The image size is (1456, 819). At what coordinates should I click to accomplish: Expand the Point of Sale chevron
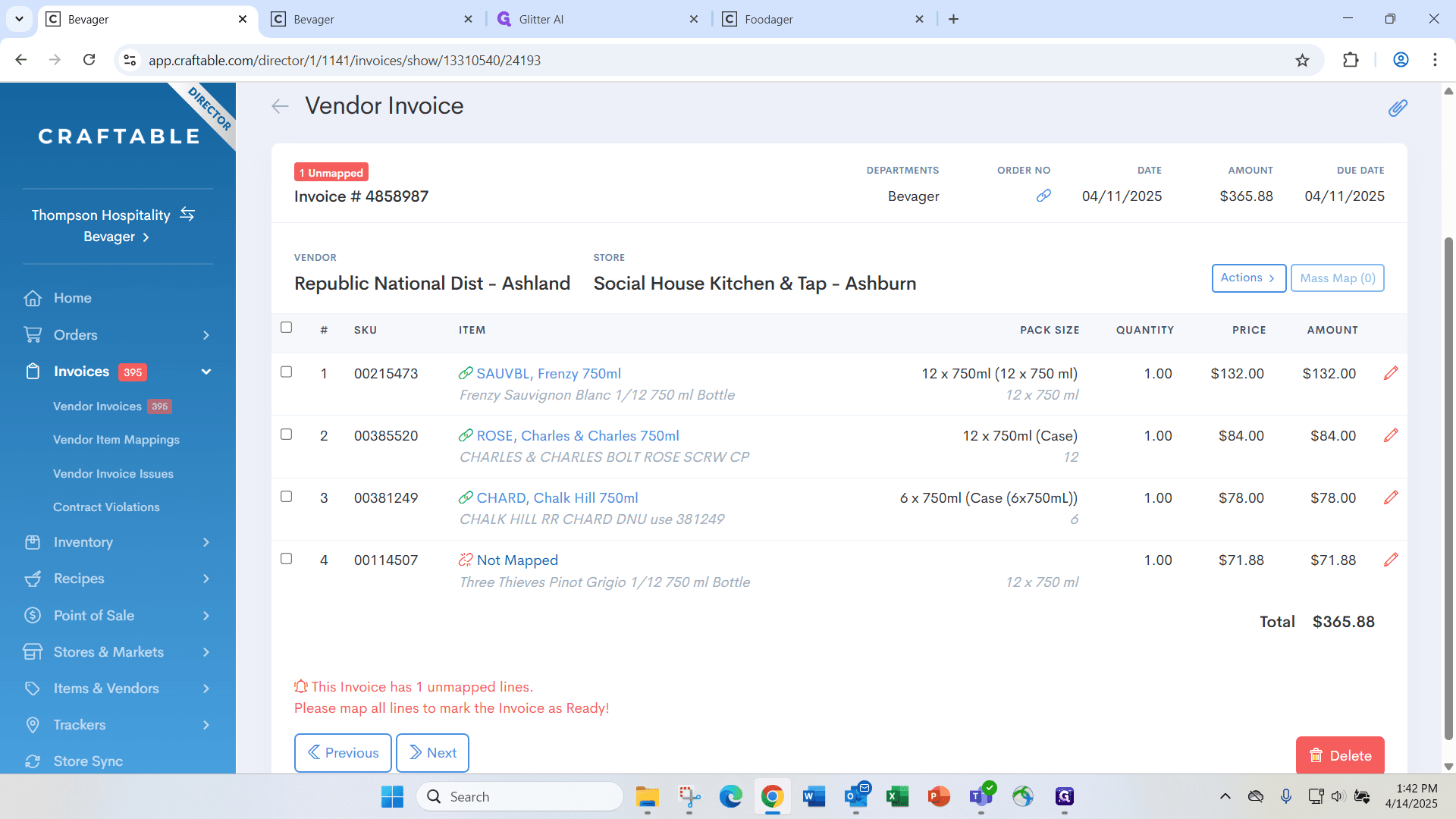point(206,616)
